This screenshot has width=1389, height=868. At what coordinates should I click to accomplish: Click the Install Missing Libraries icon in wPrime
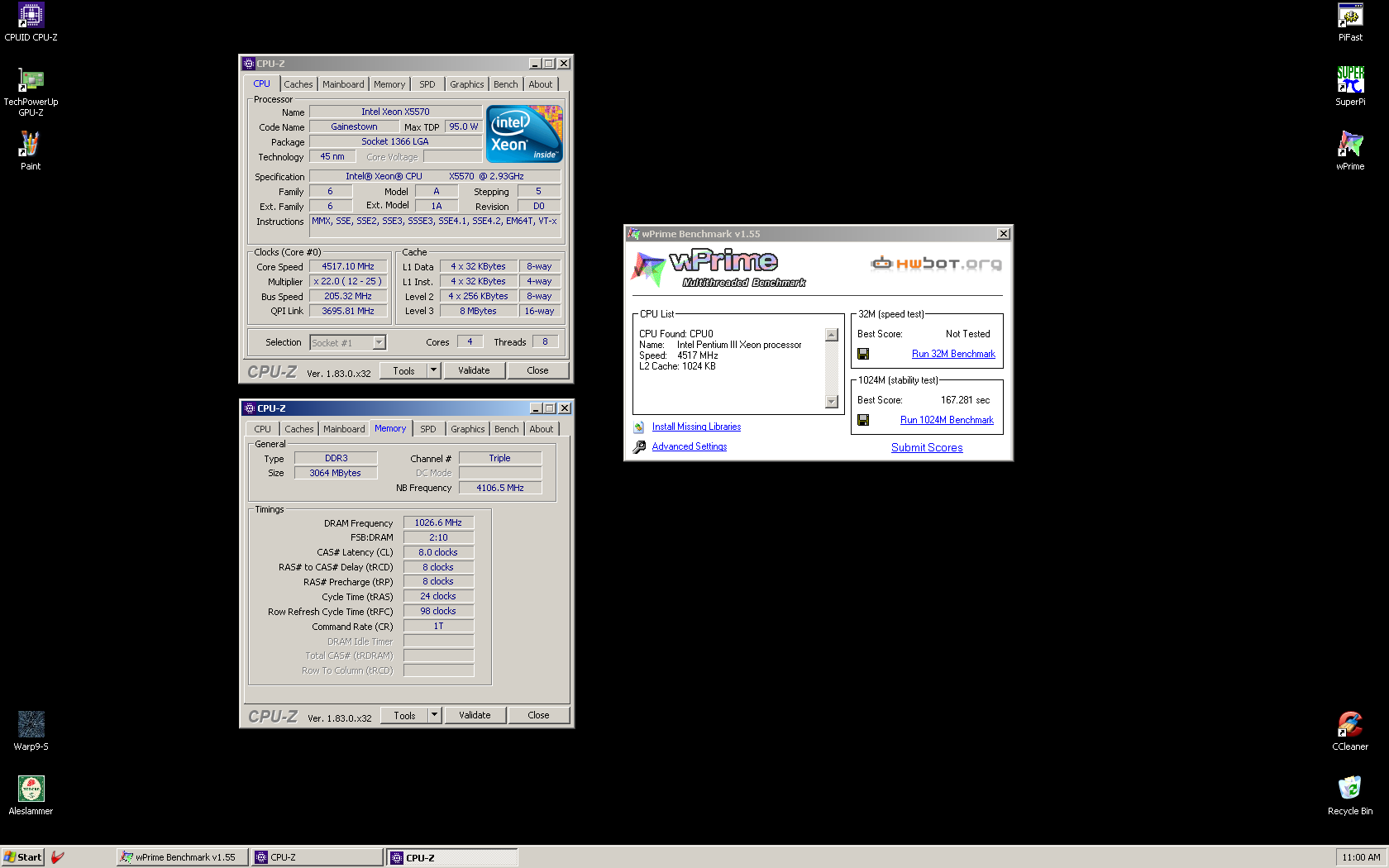[639, 427]
